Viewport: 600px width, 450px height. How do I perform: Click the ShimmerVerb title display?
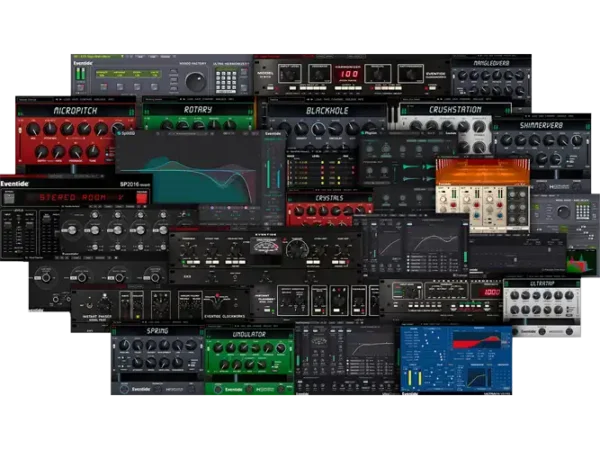tap(541, 125)
